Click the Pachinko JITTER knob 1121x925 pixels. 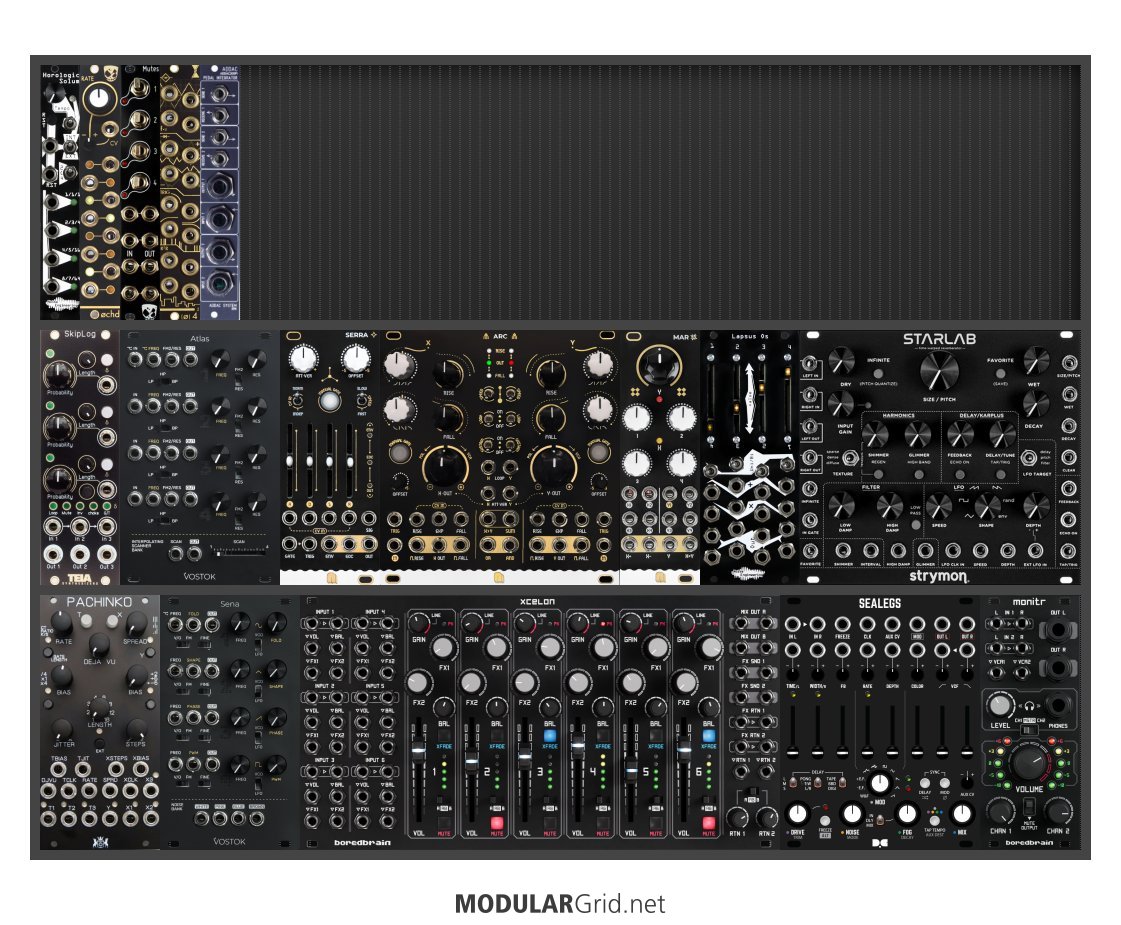(63, 729)
